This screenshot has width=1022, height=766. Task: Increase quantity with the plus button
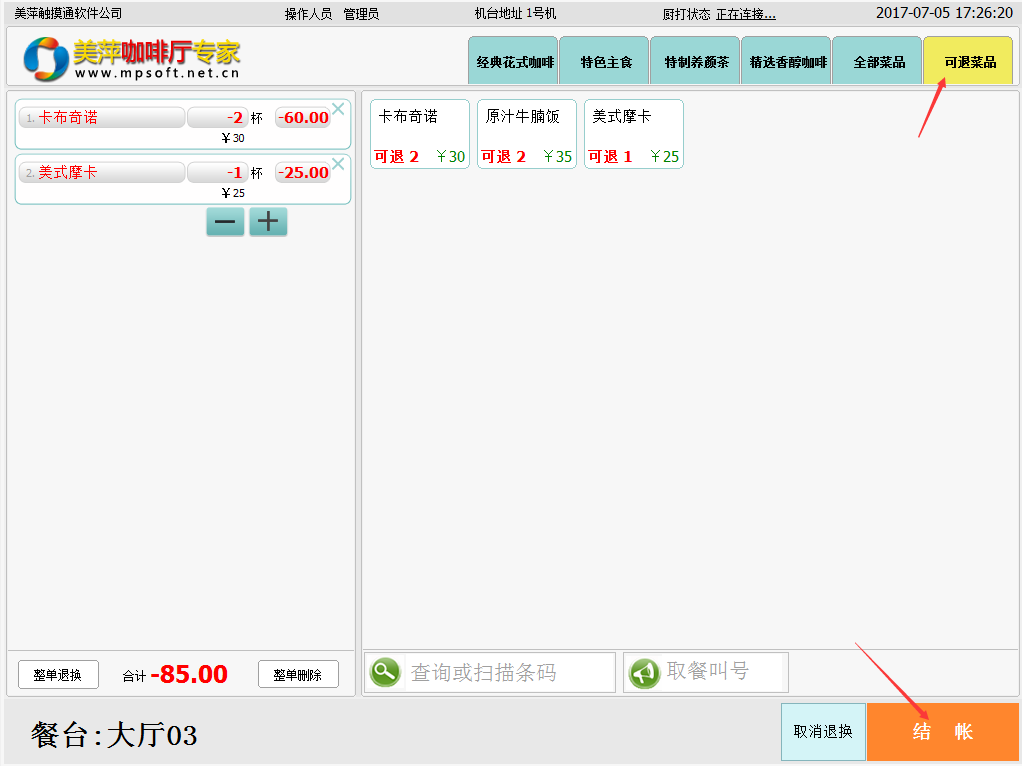(268, 222)
